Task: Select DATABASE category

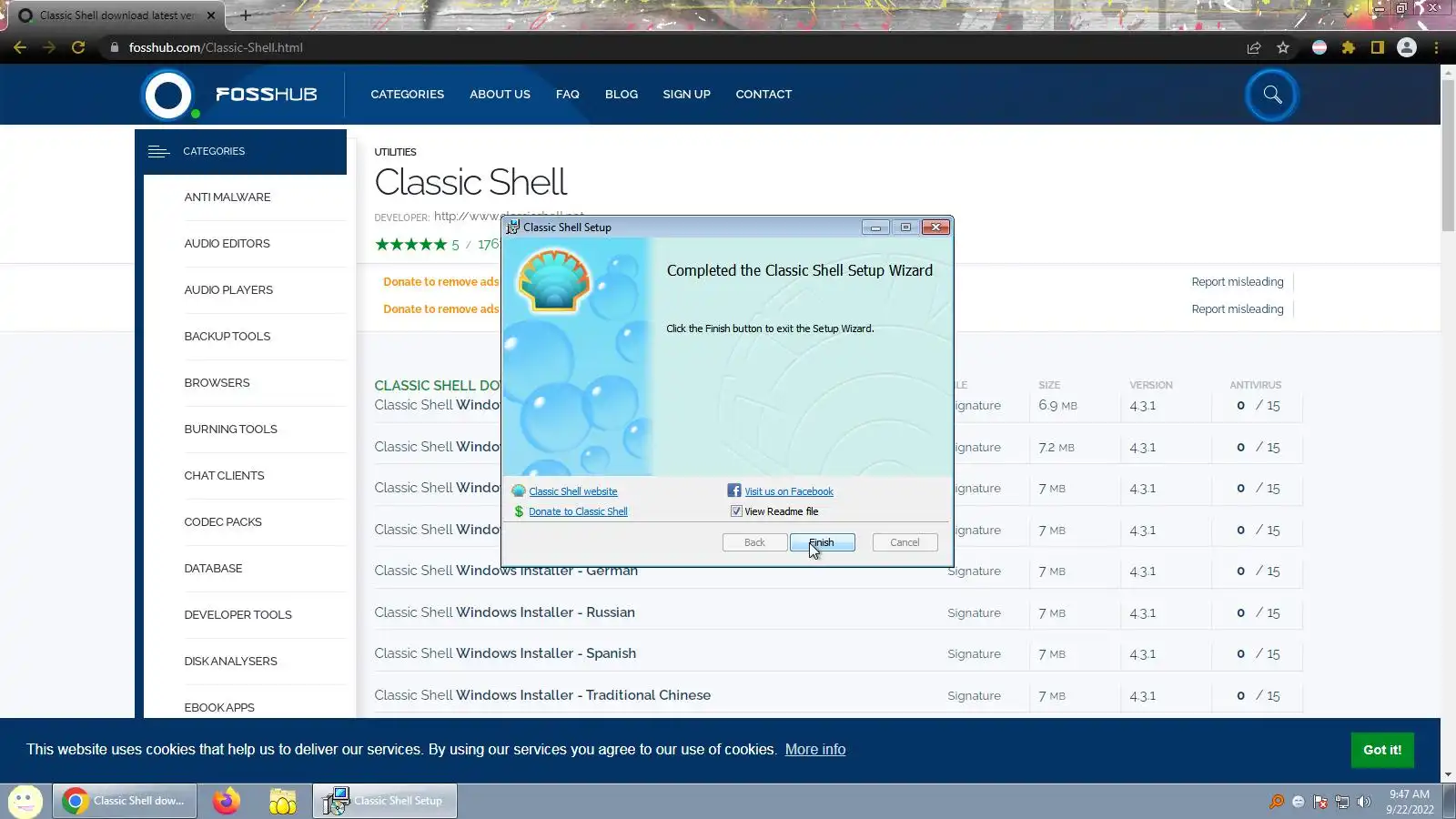Action: (x=213, y=569)
